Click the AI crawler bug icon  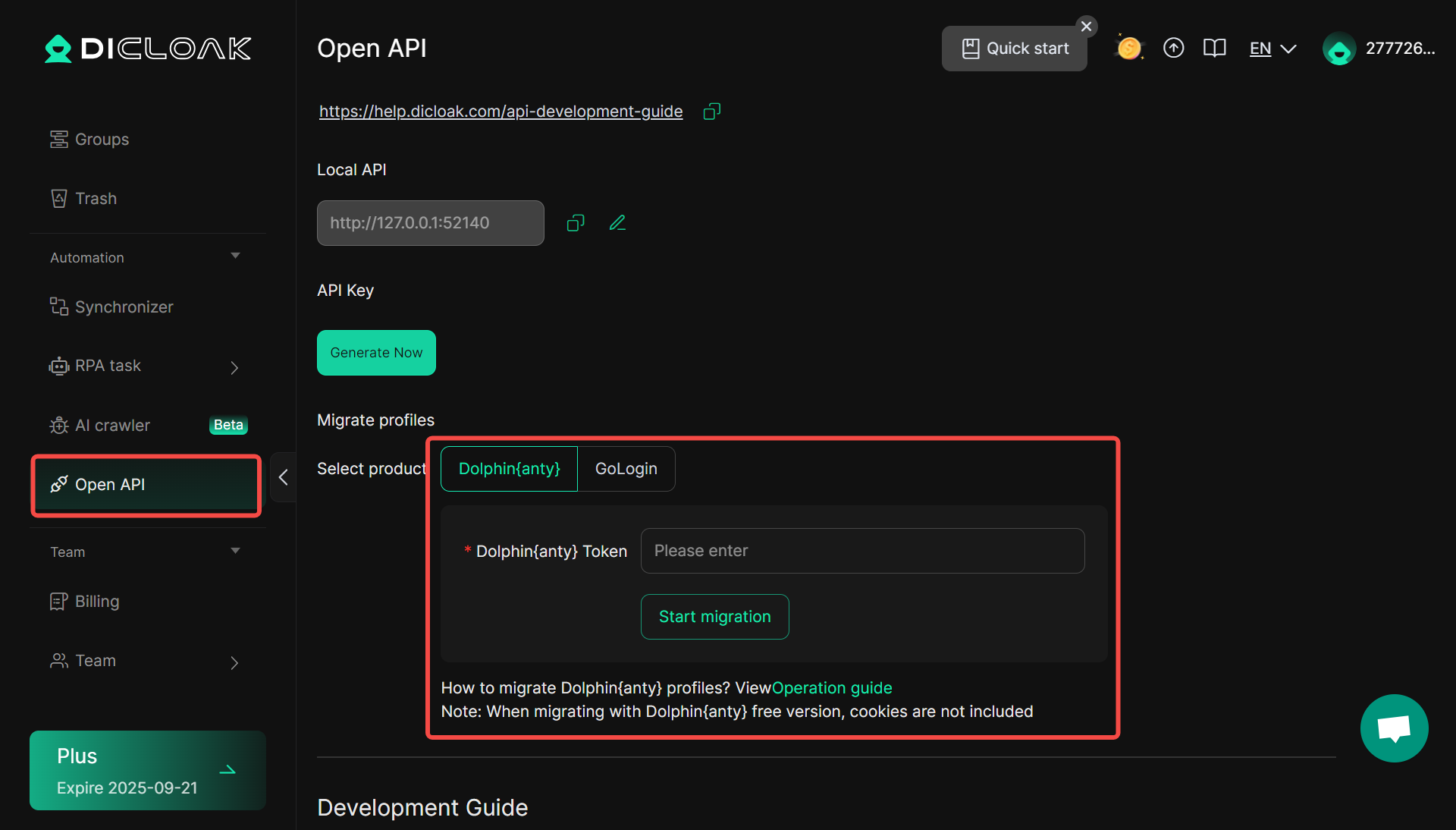tap(58, 426)
